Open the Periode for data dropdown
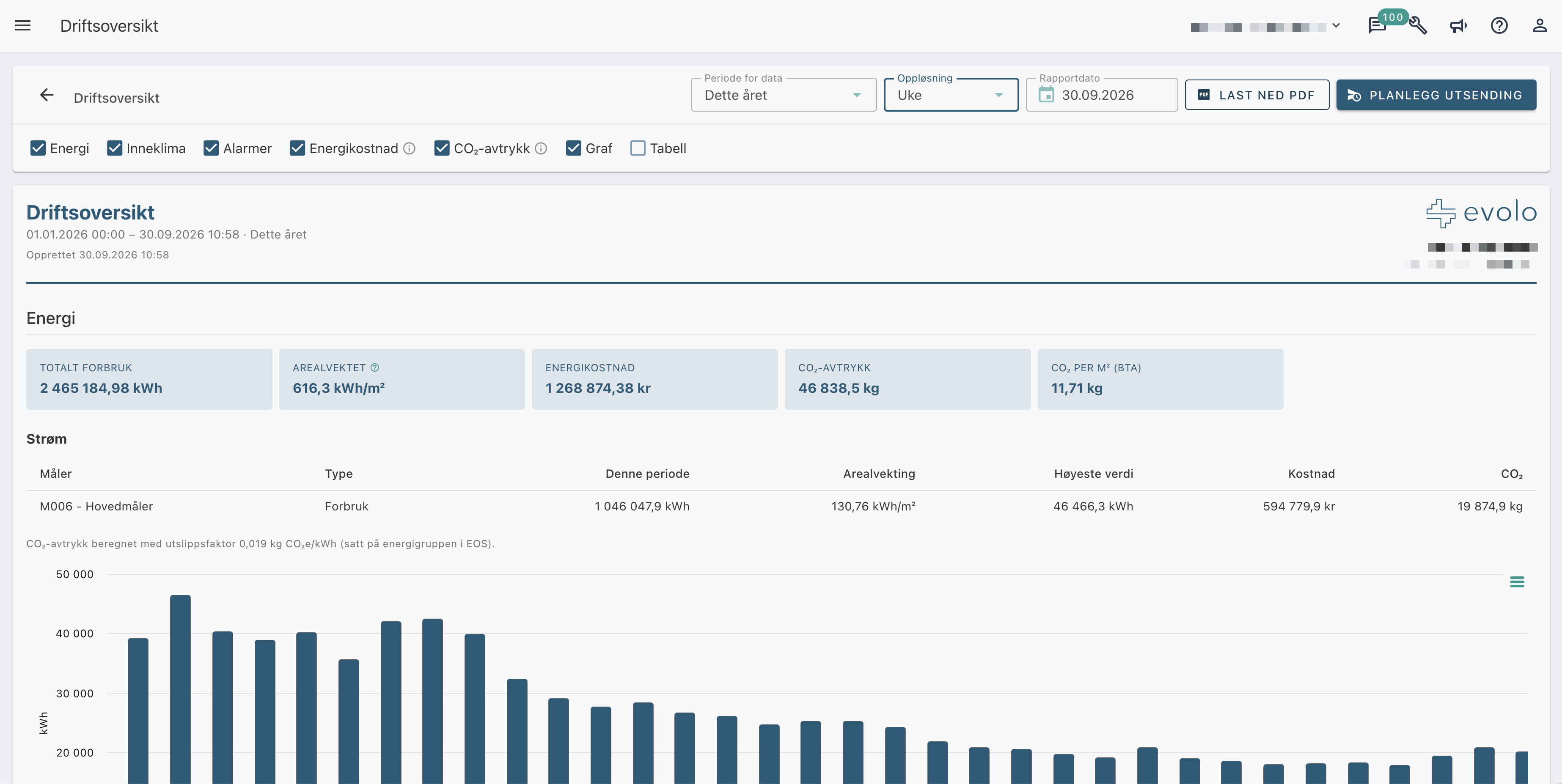Image resolution: width=1562 pixels, height=784 pixels. 784,95
